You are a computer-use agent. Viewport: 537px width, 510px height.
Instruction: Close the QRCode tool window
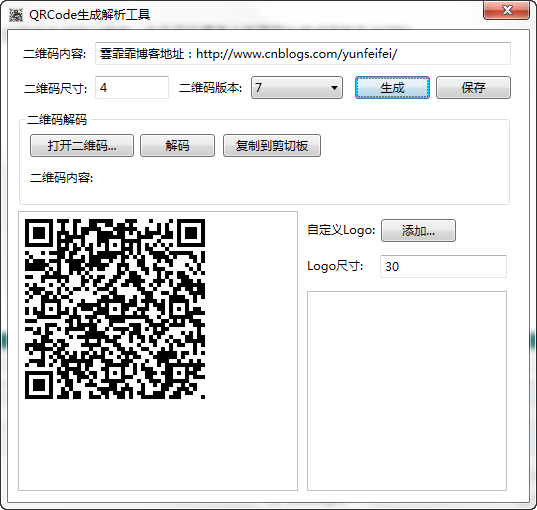(x=506, y=11)
